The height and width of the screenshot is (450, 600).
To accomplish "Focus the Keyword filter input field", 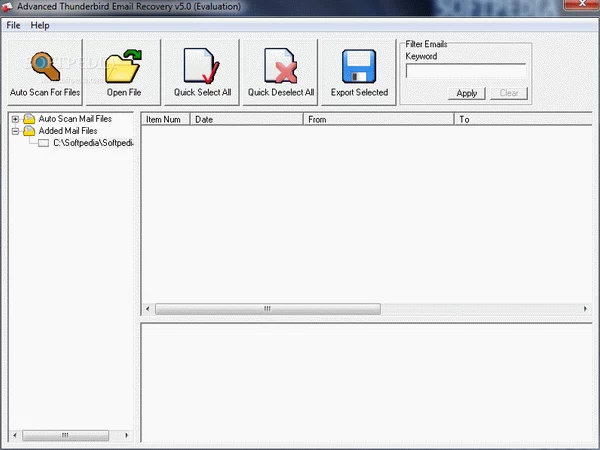I will 466,71.
